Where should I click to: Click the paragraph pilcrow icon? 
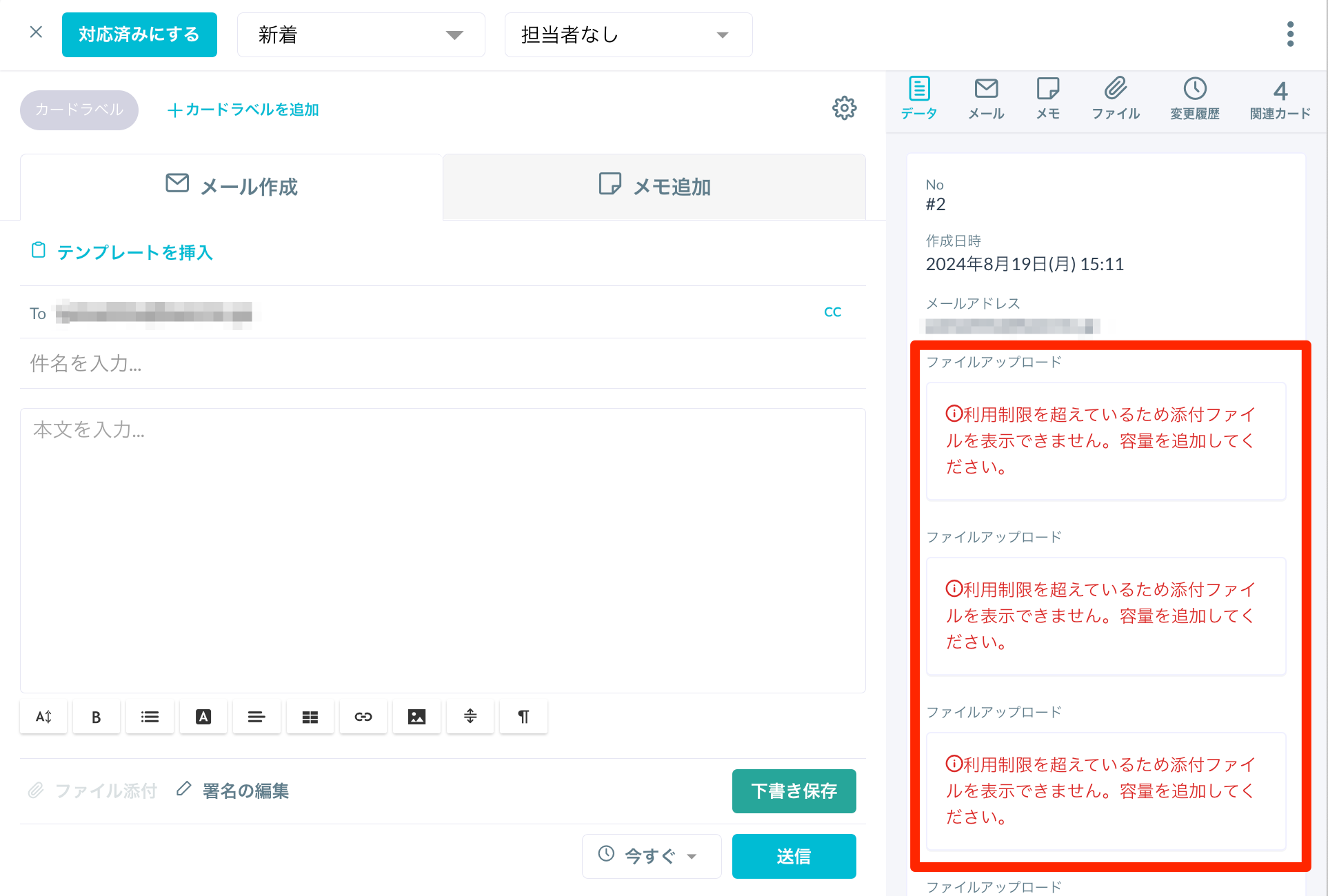523,717
